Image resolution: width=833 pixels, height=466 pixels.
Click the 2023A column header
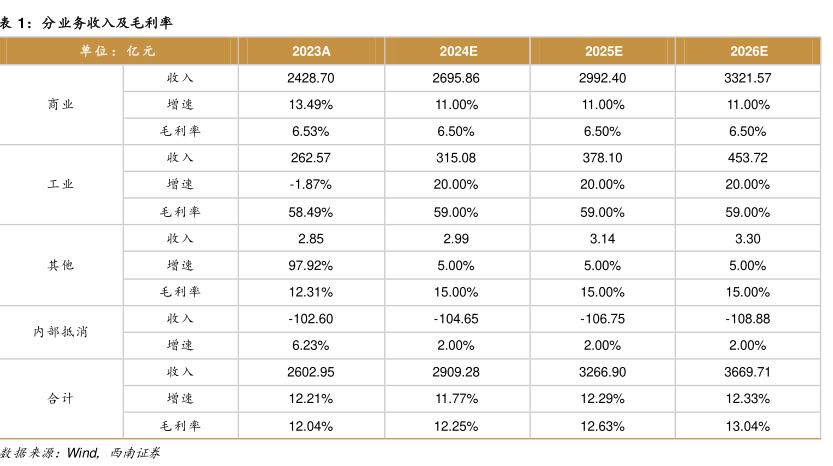(311, 51)
